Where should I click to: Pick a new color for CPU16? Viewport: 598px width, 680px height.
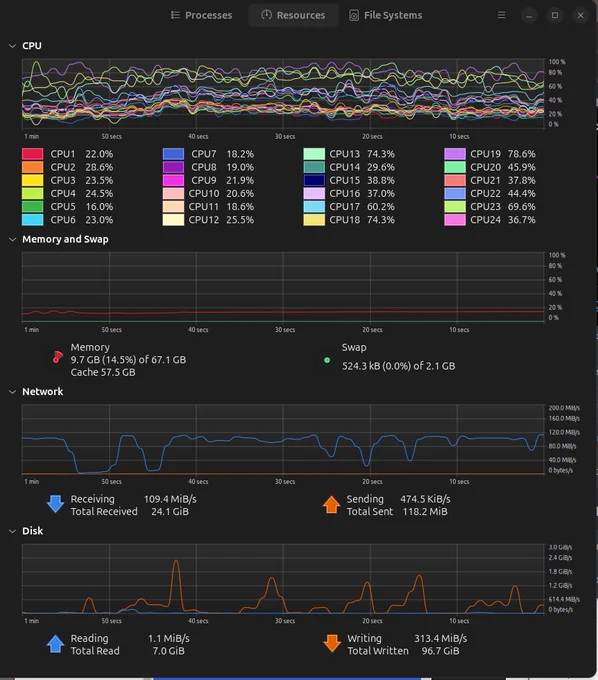(314, 193)
